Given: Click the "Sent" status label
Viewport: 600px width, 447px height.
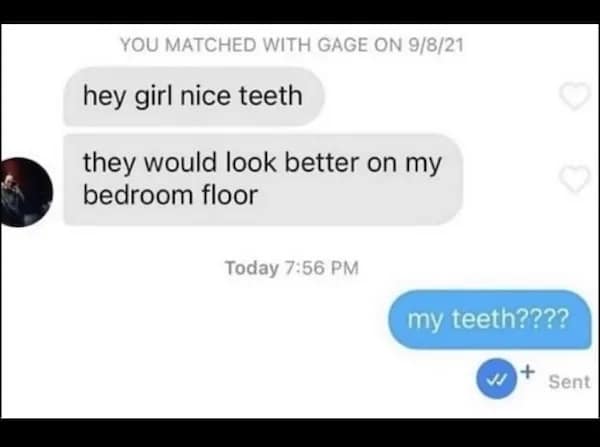Looking at the screenshot, I should [569, 382].
